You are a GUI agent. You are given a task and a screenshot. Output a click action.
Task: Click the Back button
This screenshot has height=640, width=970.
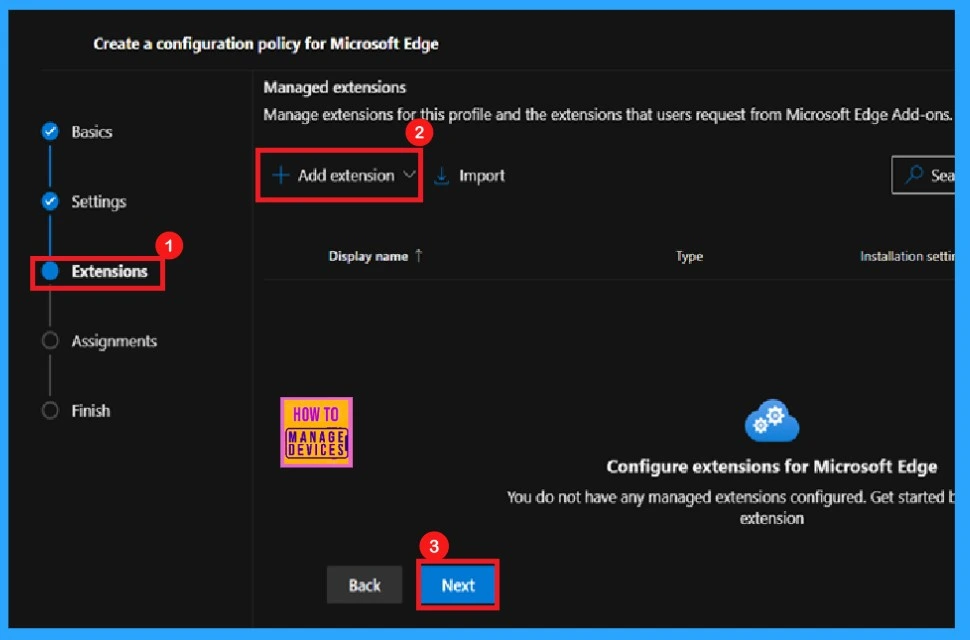364,585
